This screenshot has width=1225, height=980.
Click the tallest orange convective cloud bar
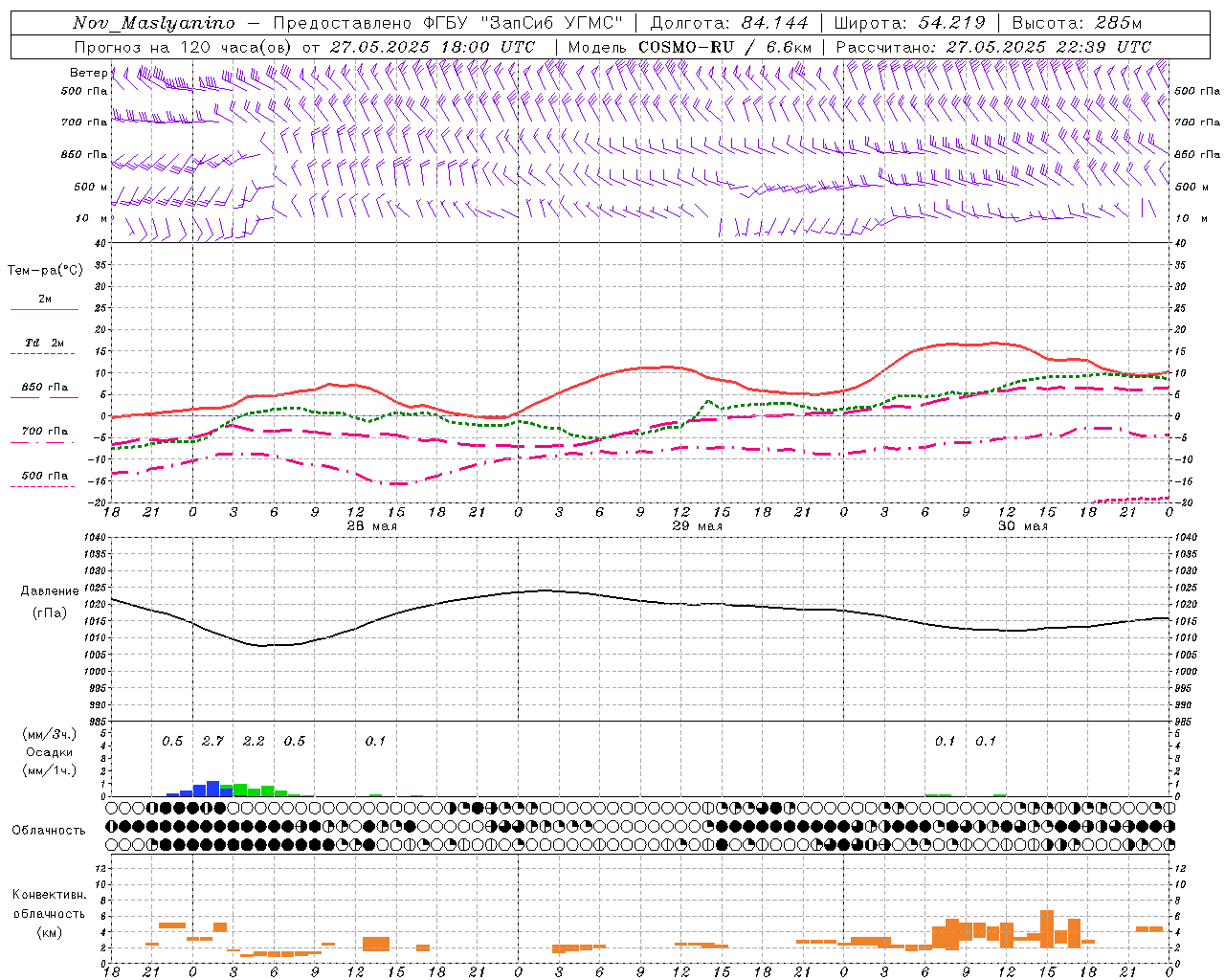1047,929
